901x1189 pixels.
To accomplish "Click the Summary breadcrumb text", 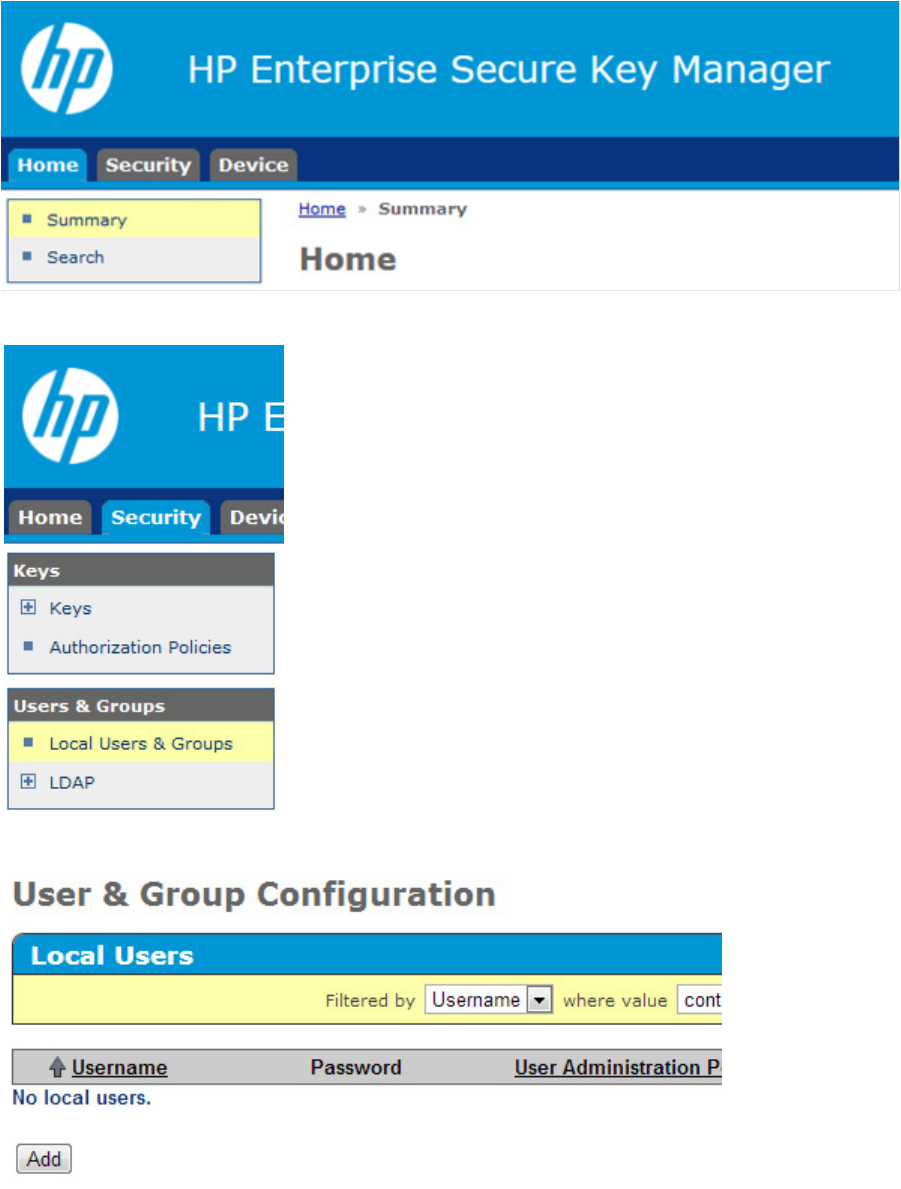I will click(x=422, y=209).
